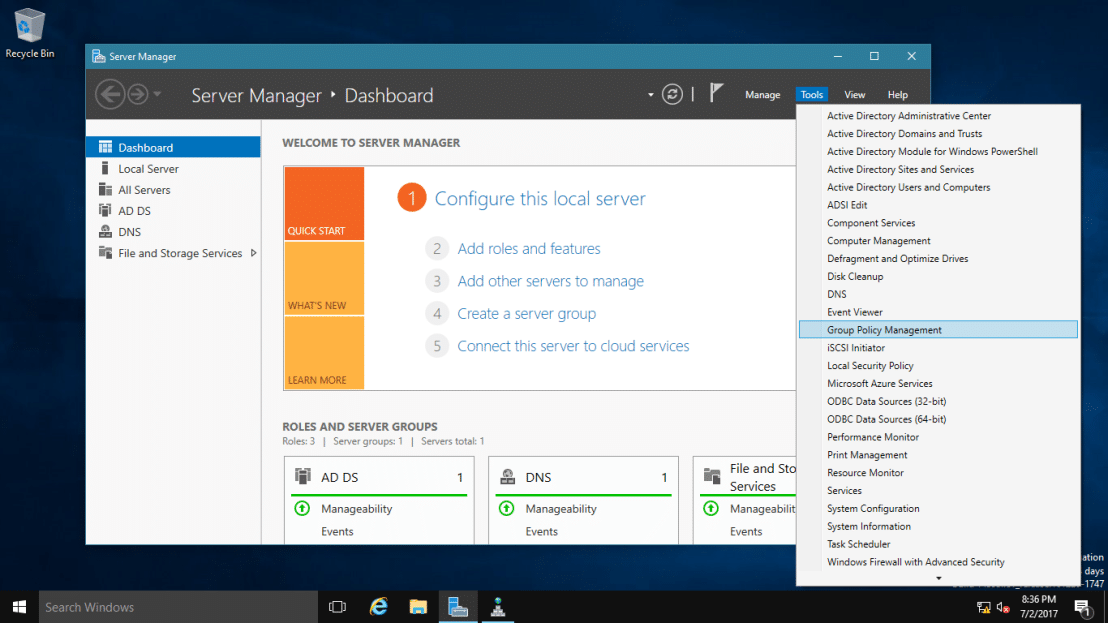Click DNS Manageability green status icon
The height and width of the screenshot is (623, 1108).
click(507, 508)
